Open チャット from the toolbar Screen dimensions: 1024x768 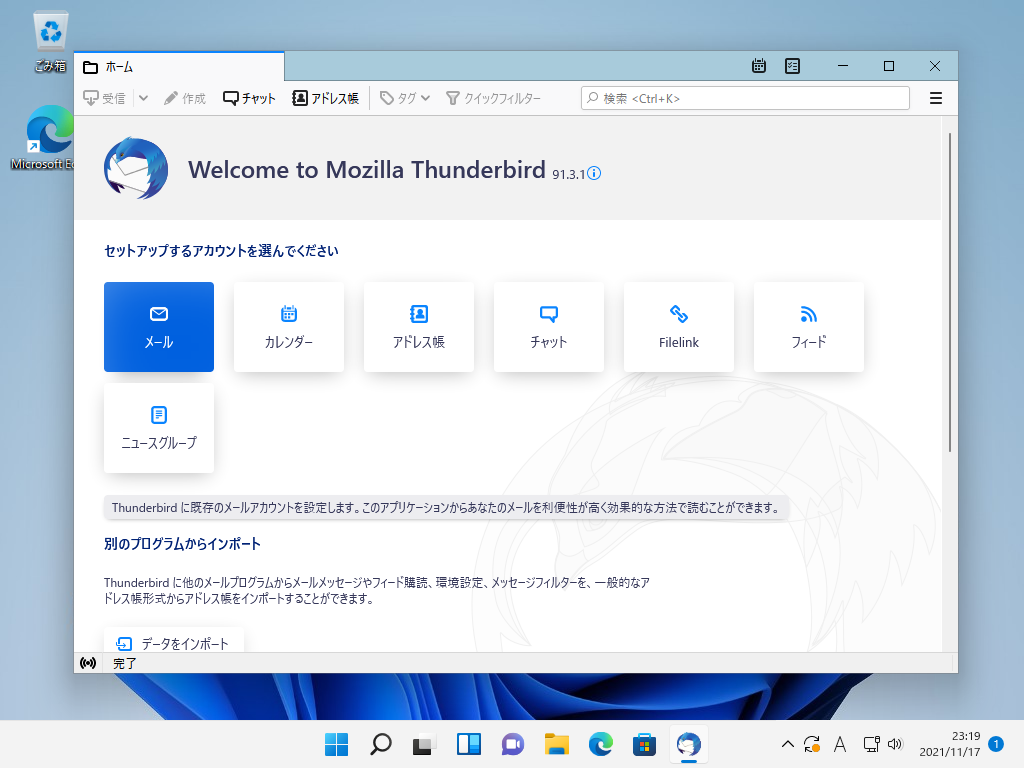pos(249,98)
